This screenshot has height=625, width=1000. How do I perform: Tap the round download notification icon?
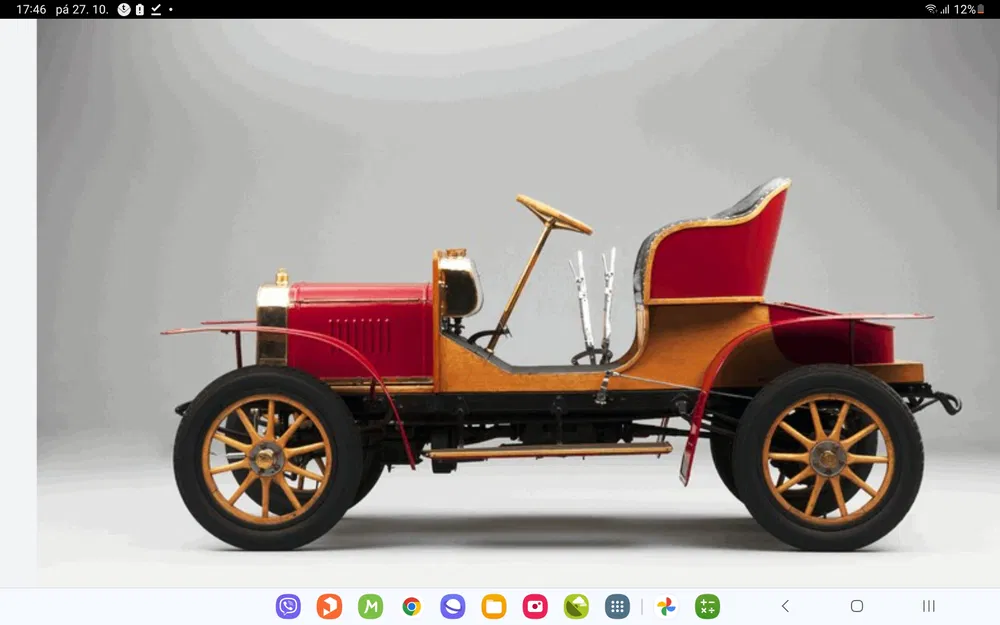coord(124,10)
